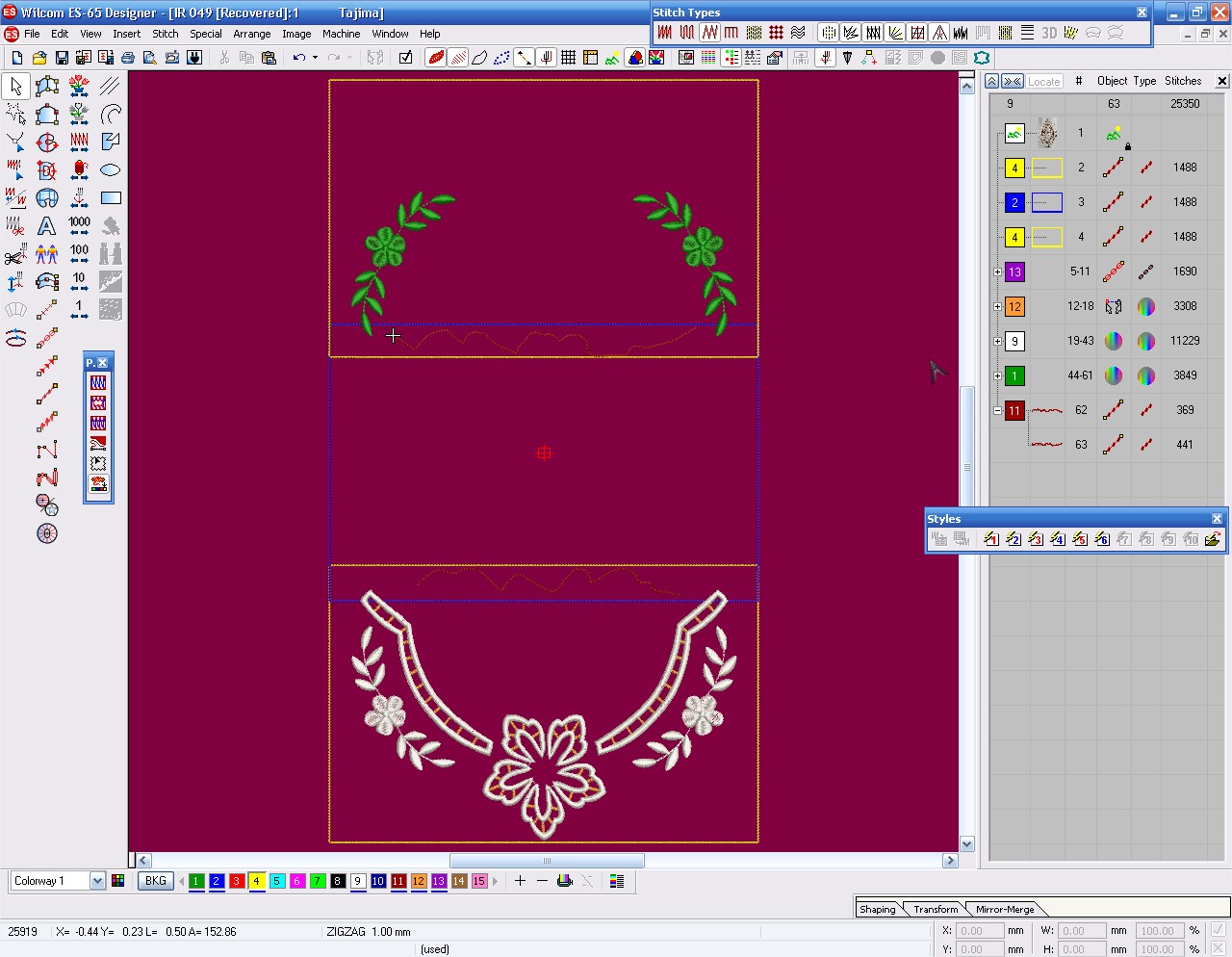Click the Locate field in object list
This screenshot has width=1232, height=957.
coord(1043,82)
